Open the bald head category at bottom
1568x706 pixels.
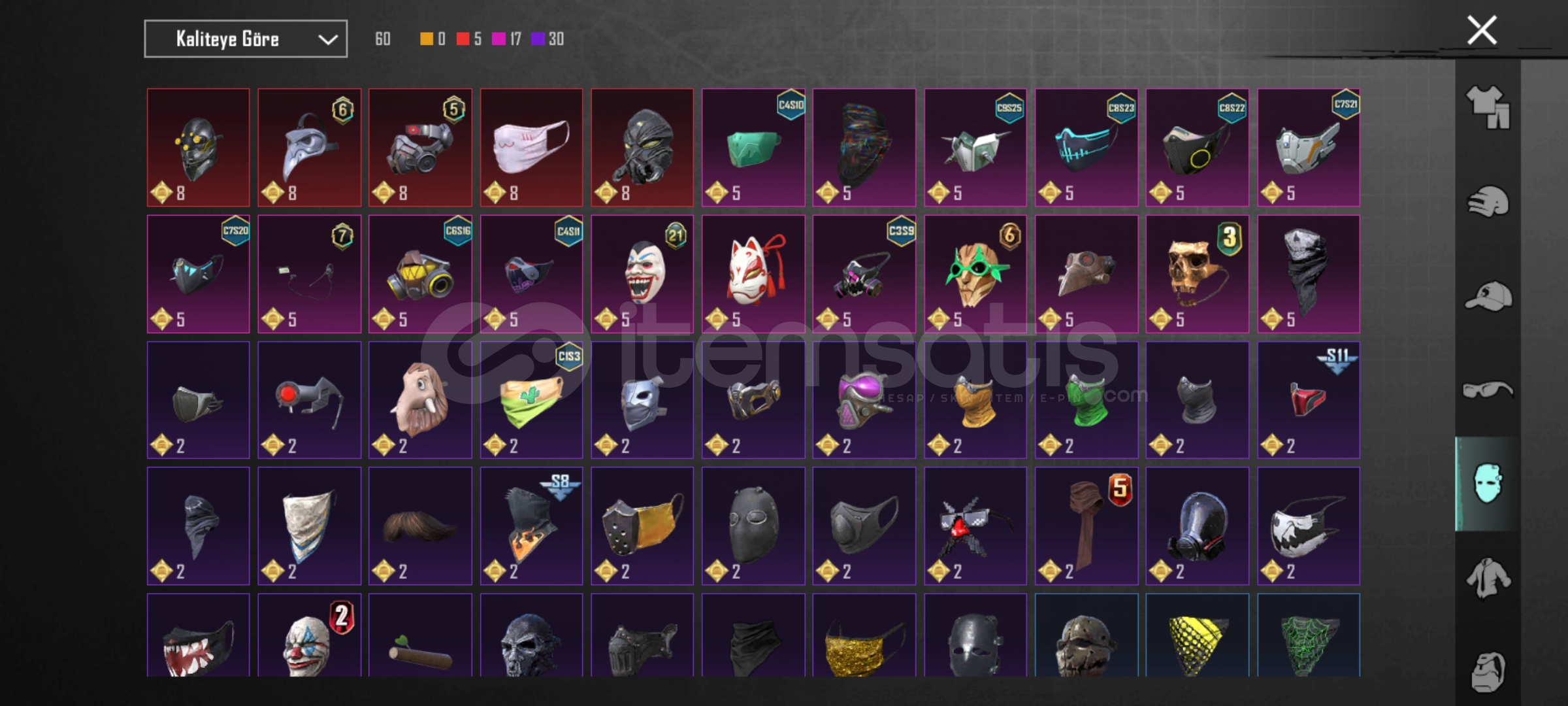click(1488, 671)
